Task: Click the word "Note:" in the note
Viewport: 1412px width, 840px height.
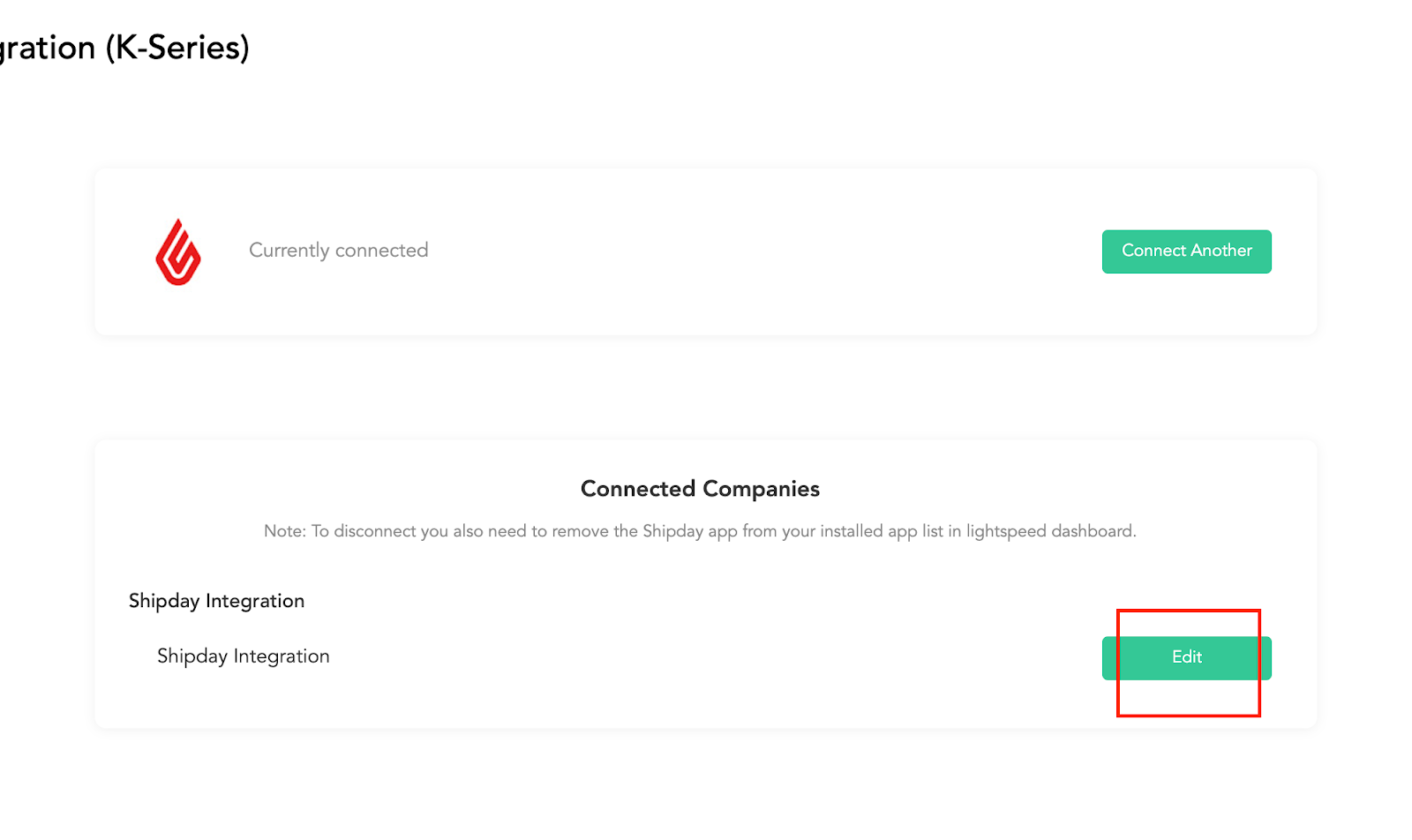Action: [x=285, y=531]
